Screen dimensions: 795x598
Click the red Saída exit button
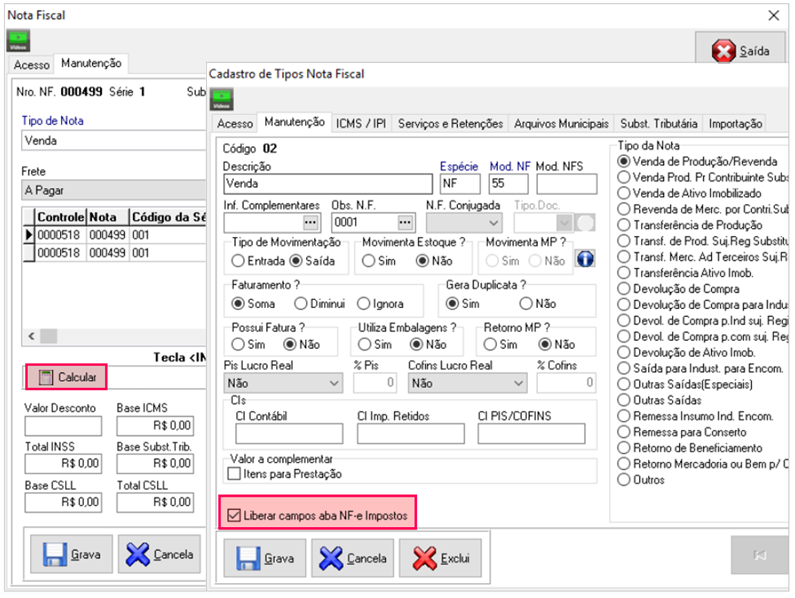tap(740, 50)
